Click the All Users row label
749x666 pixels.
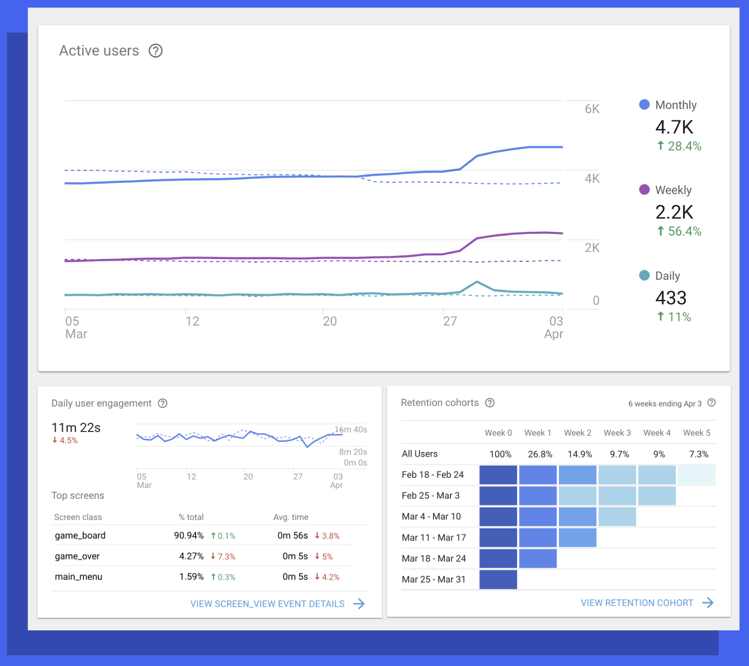(419, 454)
